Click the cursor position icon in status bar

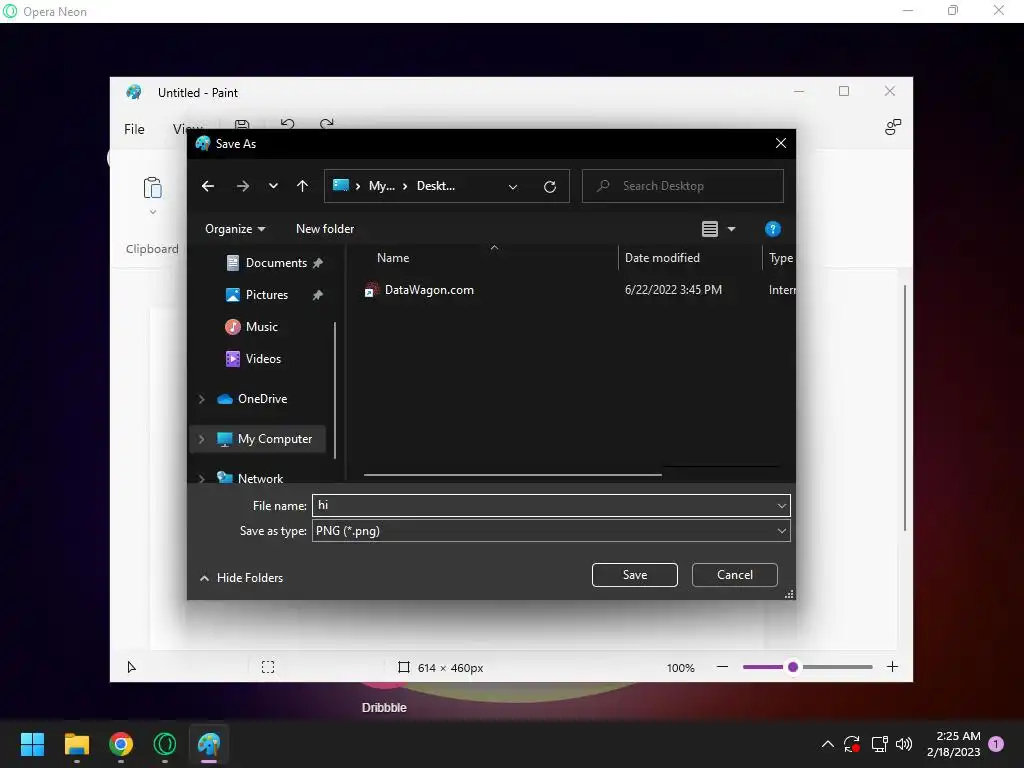(x=131, y=667)
